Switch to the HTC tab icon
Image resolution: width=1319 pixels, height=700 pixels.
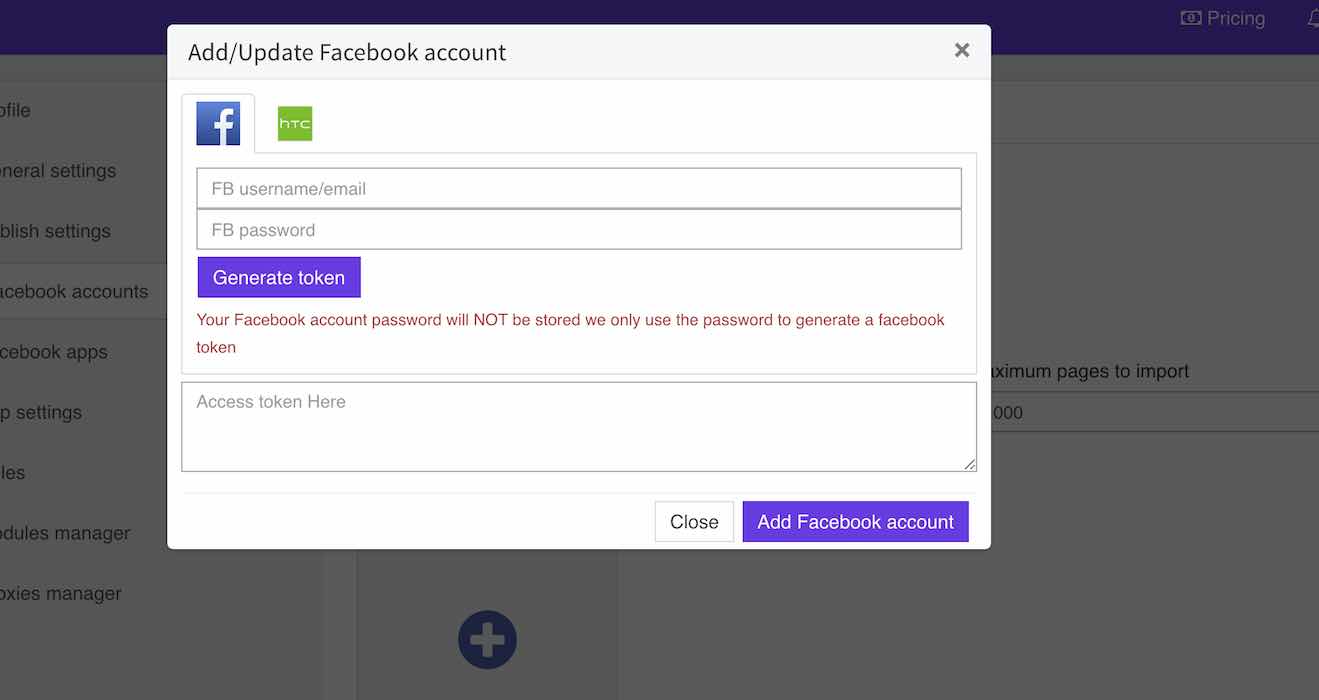coord(294,122)
